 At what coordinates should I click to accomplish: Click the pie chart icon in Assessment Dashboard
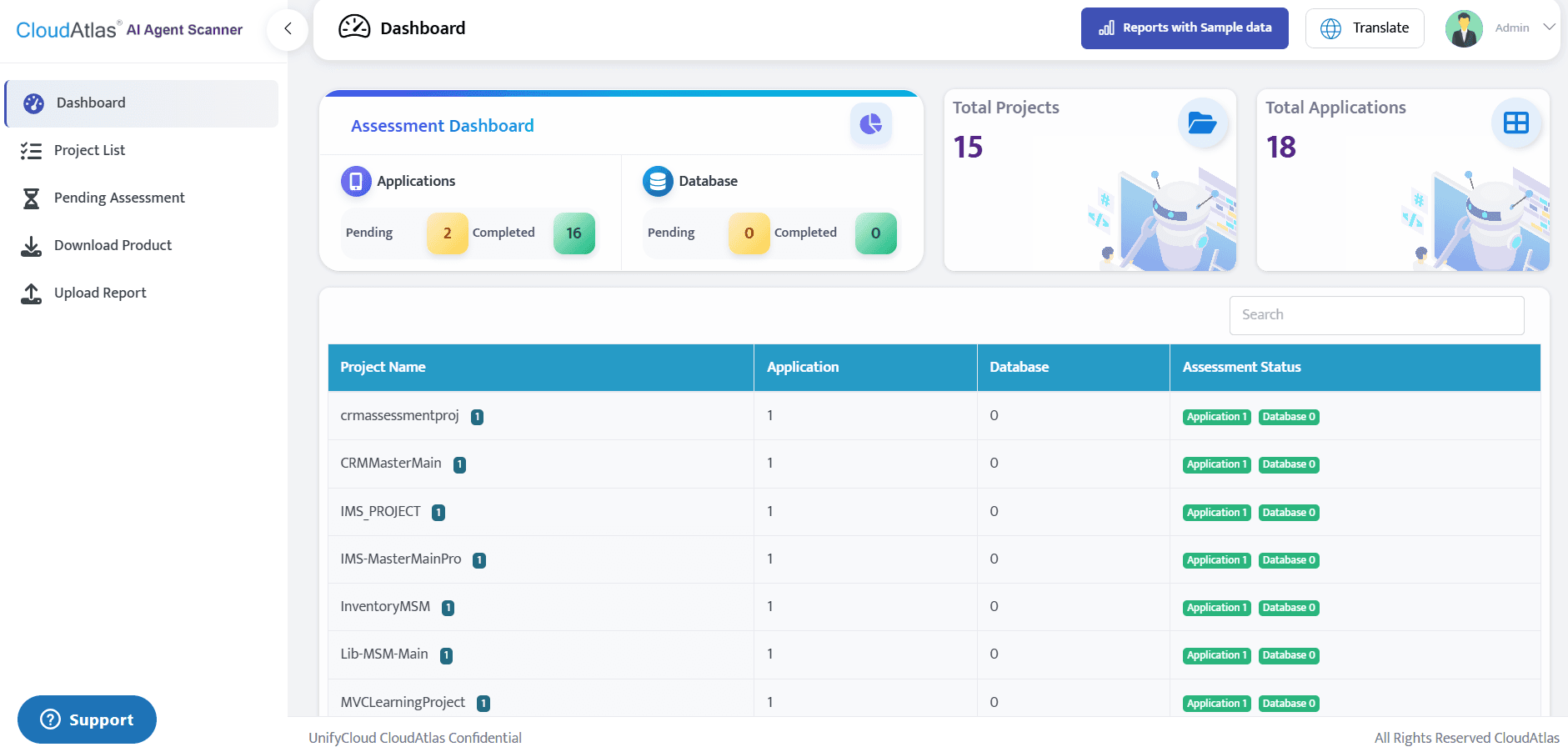tap(871, 124)
